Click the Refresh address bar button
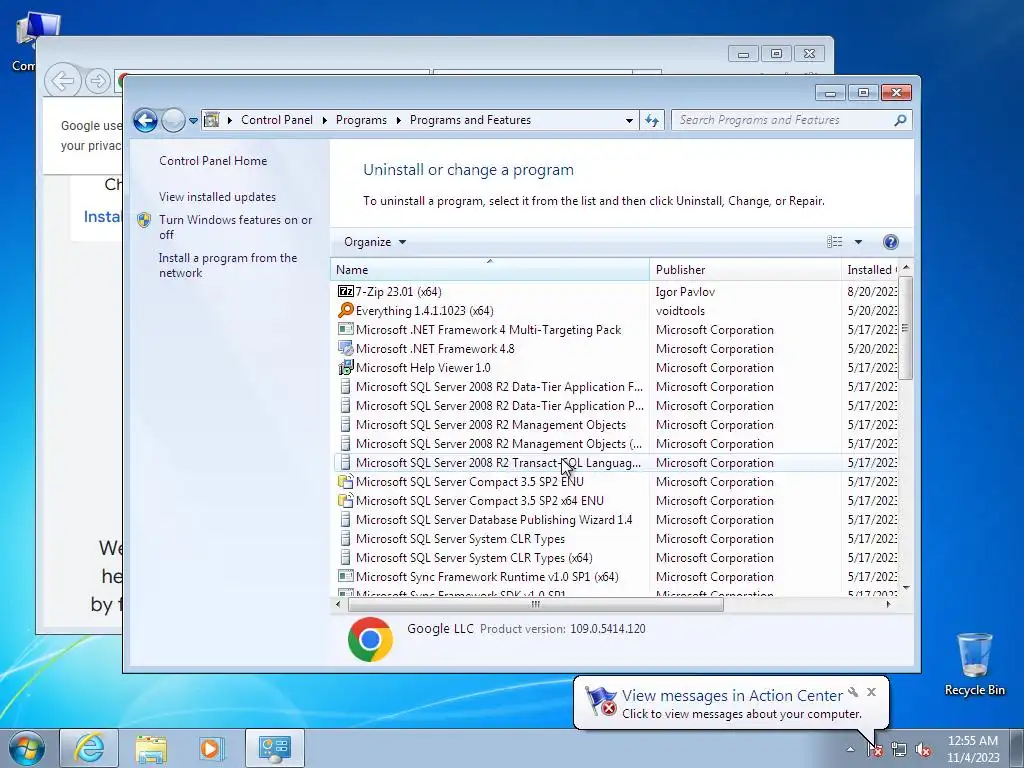This screenshot has height=768, width=1024. click(x=652, y=120)
